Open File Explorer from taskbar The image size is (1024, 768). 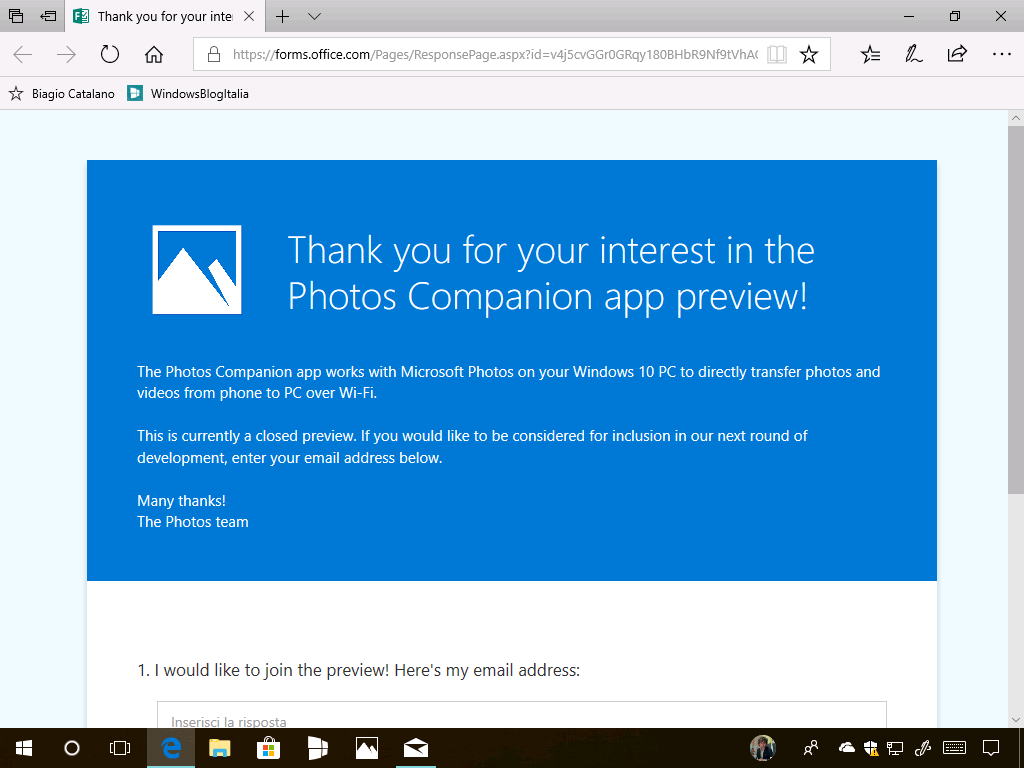220,748
